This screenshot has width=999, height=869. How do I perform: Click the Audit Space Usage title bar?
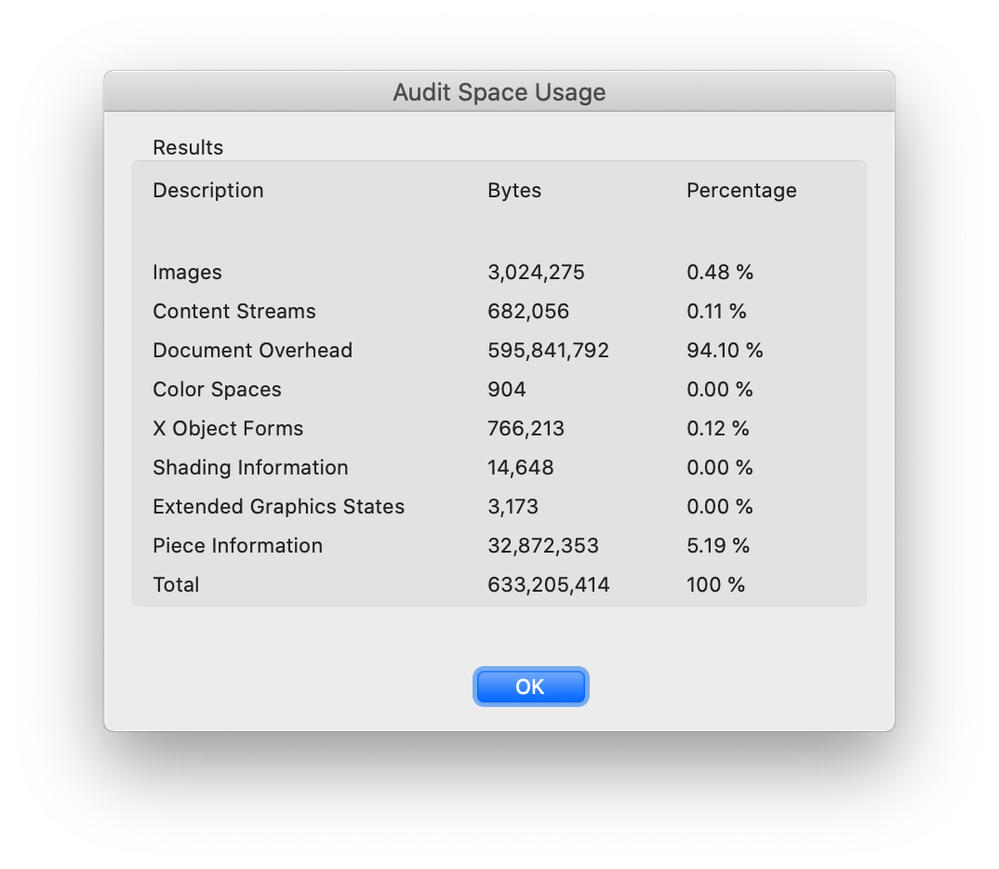tap(499, 92)
